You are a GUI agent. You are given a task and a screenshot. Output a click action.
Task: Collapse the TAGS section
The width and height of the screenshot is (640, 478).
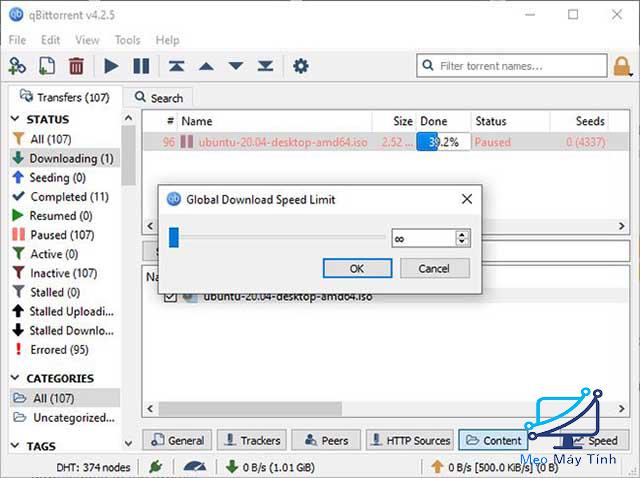point(15,446)
